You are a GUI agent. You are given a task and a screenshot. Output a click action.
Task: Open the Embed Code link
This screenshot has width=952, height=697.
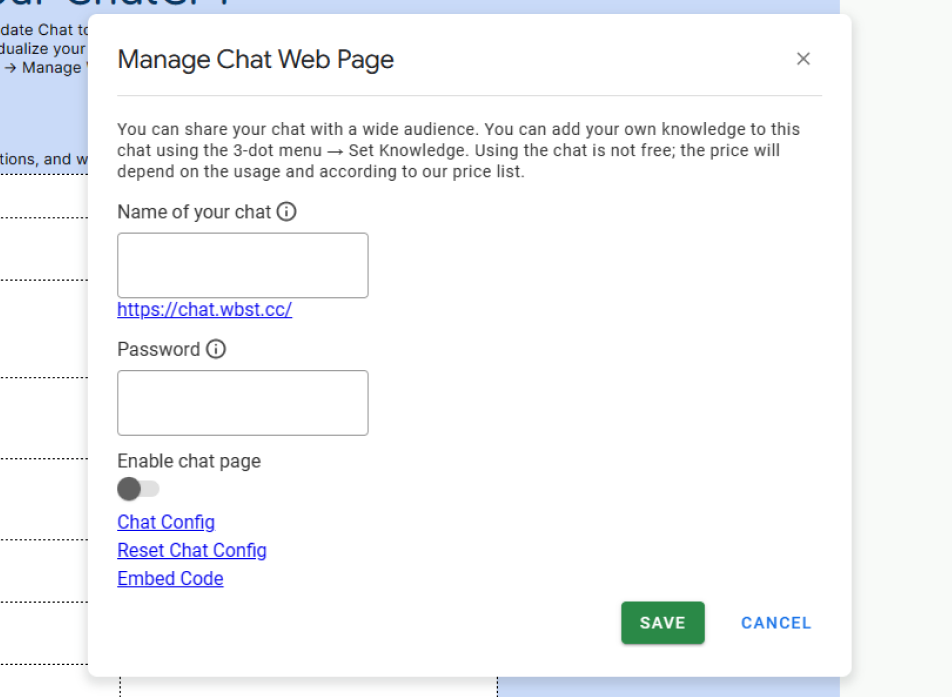170,578
